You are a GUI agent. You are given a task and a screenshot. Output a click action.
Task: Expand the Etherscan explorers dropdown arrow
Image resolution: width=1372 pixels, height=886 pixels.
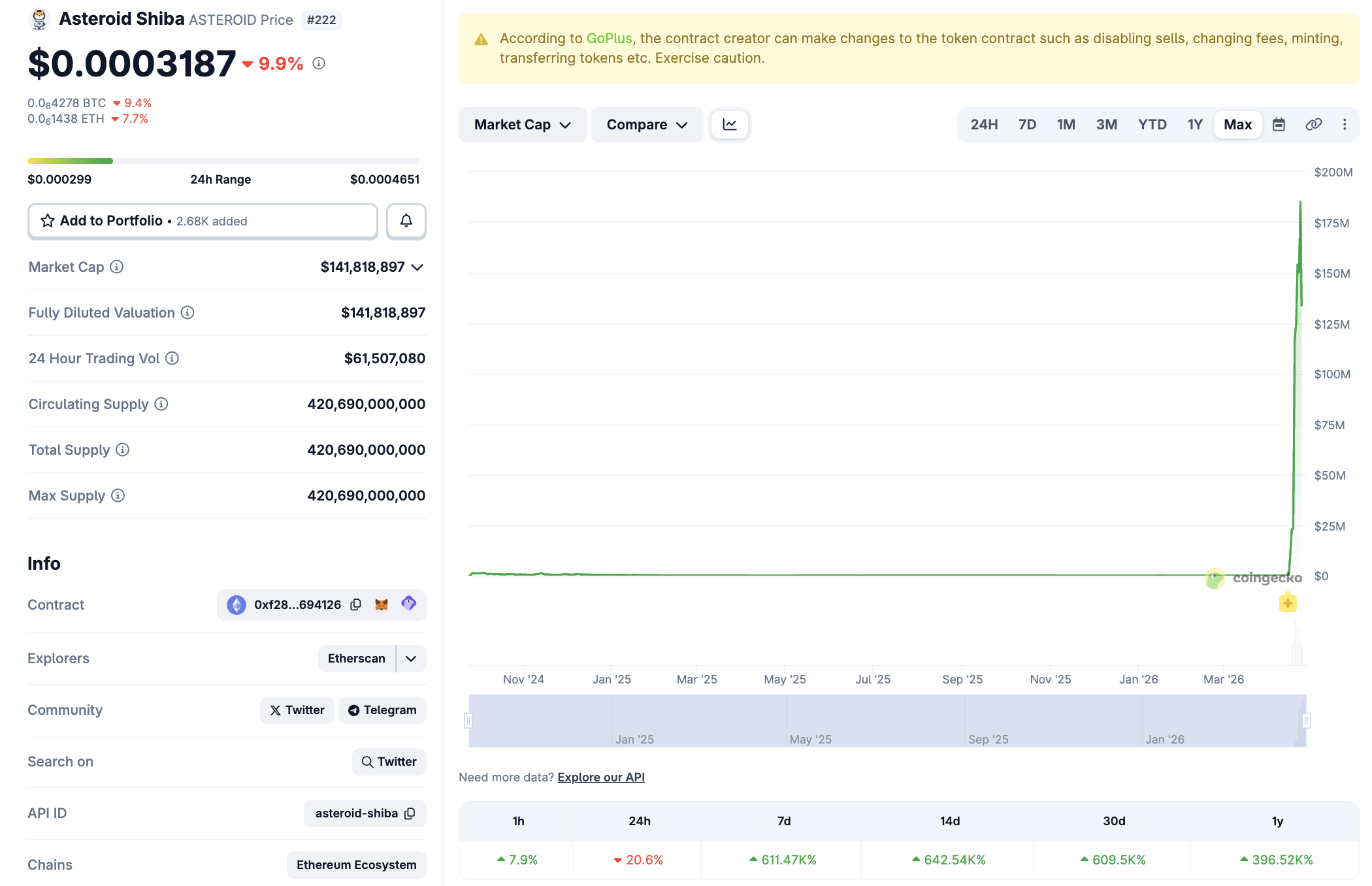click(411, 659)
